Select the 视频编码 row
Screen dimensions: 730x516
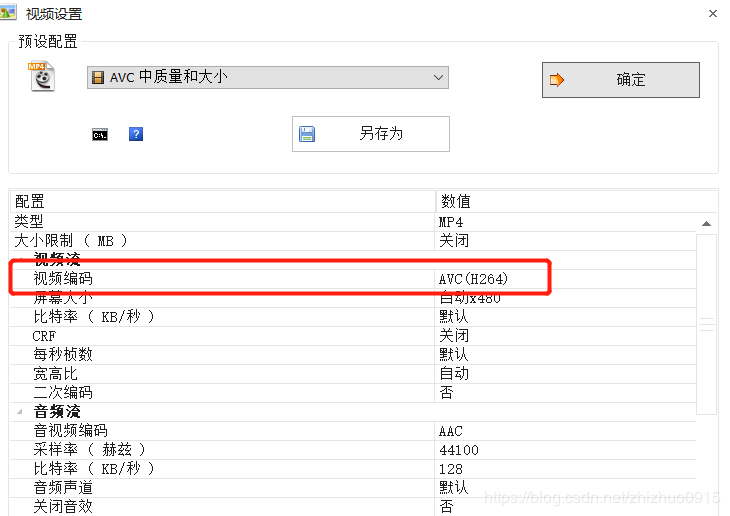pyautogui.click(x=63, y=279)
